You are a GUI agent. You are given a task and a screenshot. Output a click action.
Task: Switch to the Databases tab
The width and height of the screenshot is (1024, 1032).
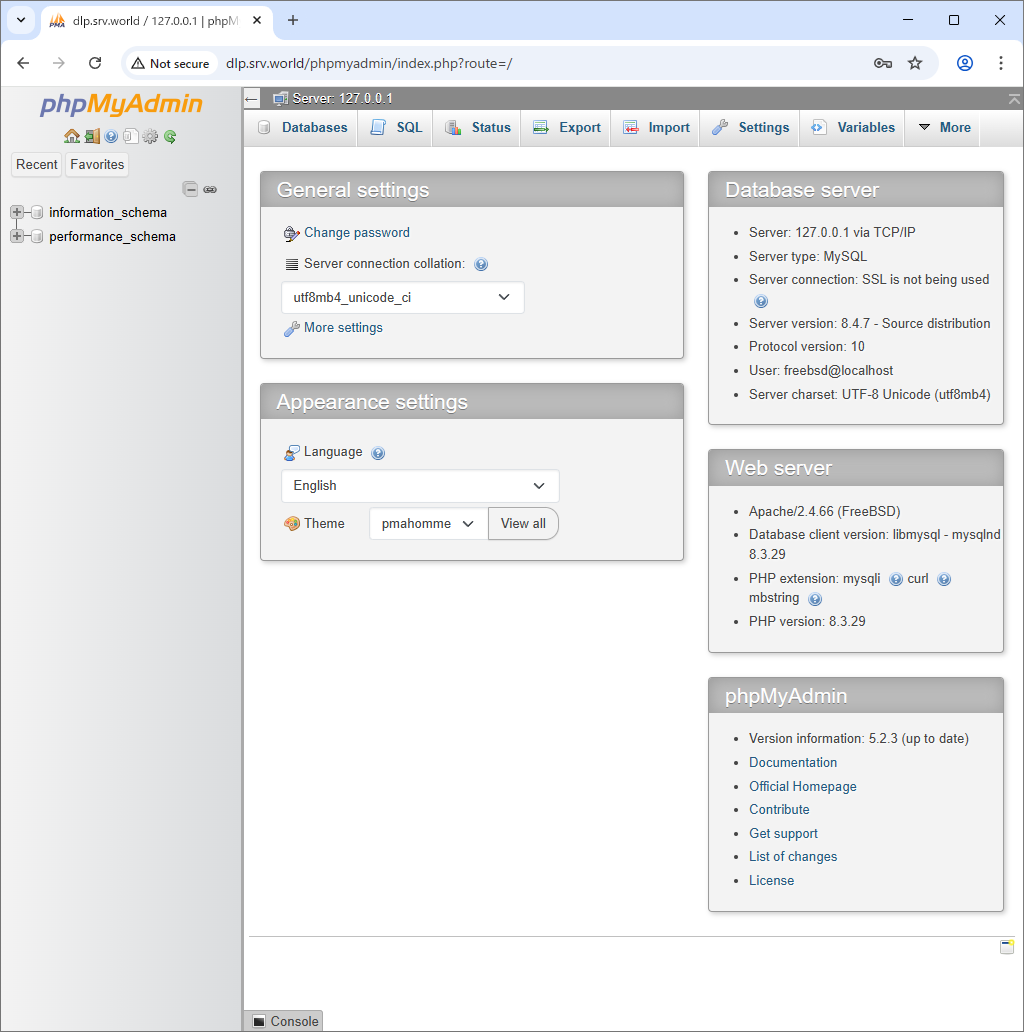click(x=303, y=128)
